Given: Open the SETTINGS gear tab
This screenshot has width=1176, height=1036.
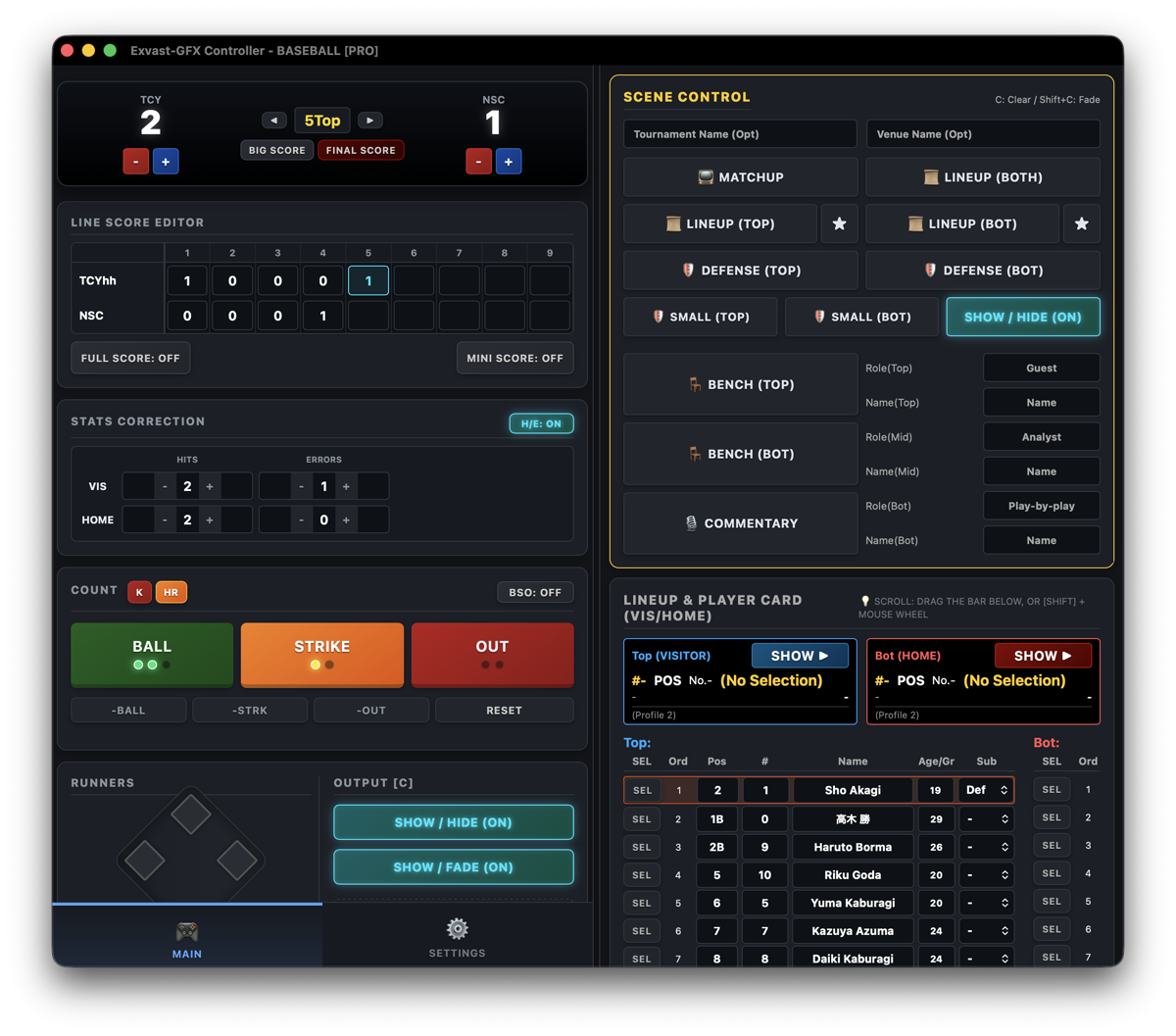Looking at the screenshot, I should click(458, 937).
